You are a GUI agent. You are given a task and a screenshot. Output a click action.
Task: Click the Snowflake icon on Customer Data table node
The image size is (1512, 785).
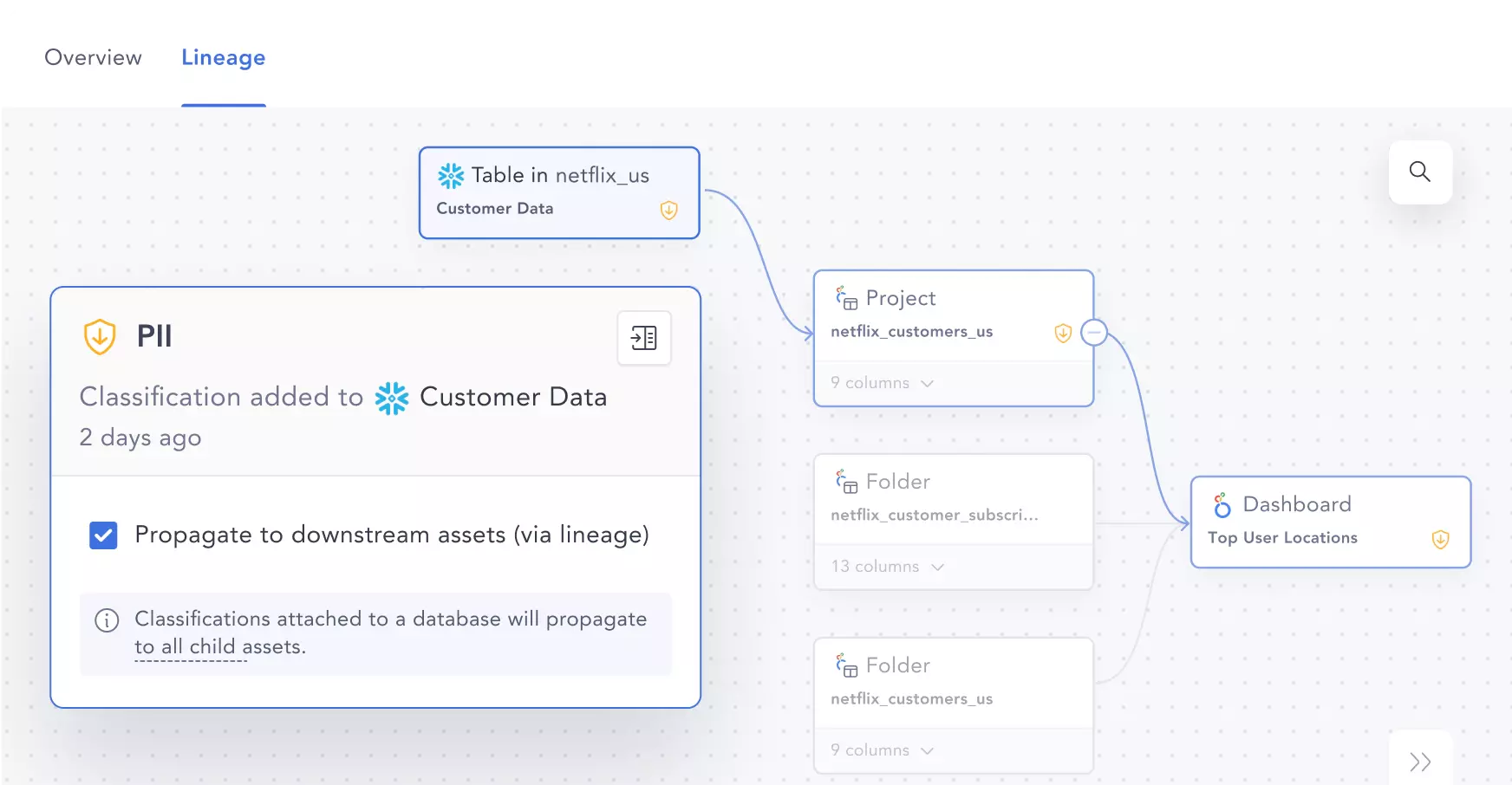pos(451,176)
